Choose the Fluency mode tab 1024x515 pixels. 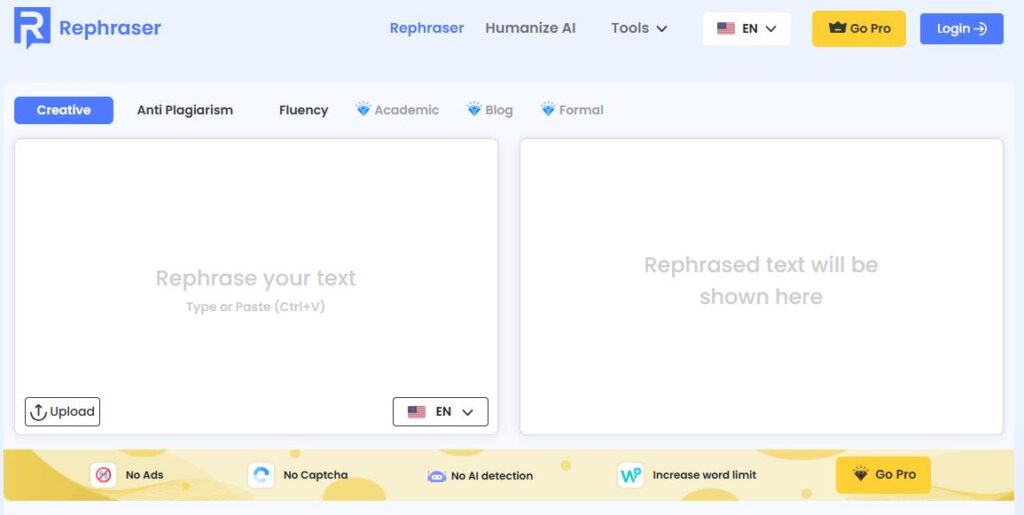click(303, 110)
